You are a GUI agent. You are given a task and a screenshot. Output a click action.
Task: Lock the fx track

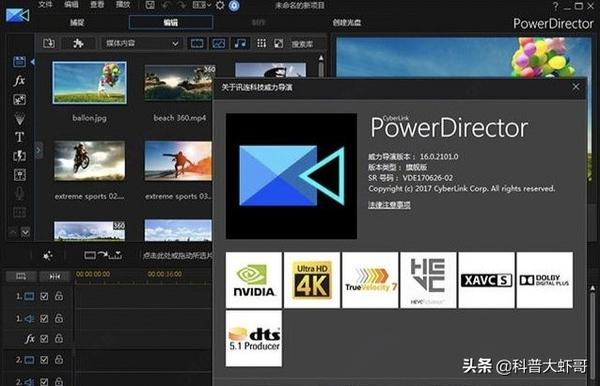[59, 338]
